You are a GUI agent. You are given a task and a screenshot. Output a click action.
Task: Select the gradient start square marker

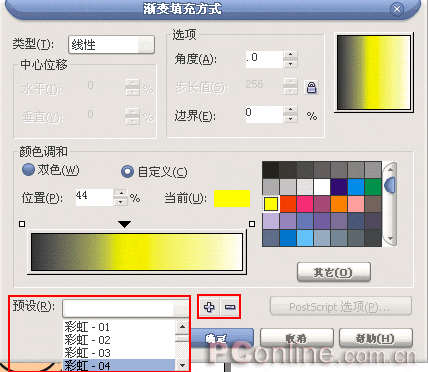22,224
